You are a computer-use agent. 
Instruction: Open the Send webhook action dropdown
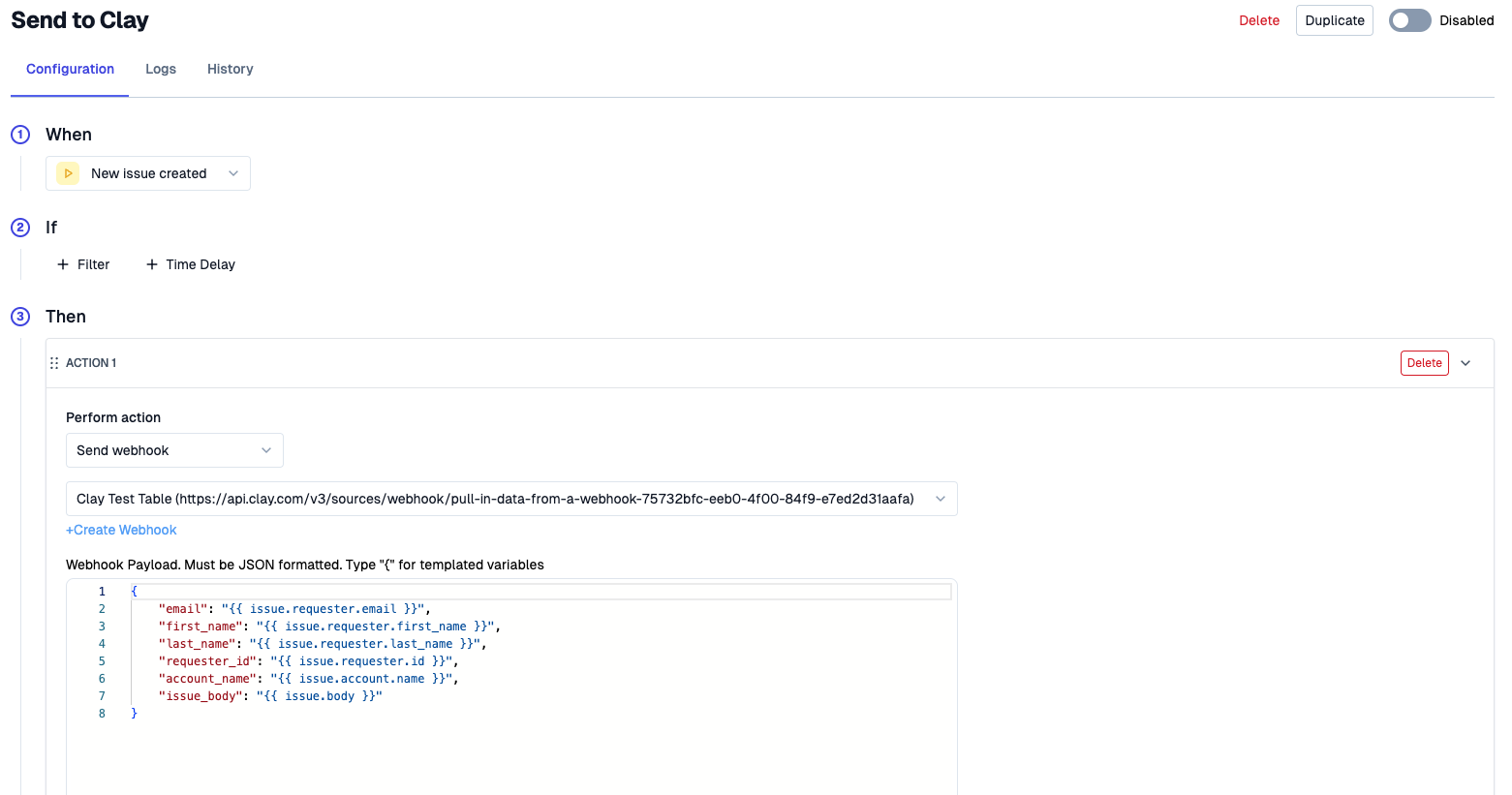(174, 450)
